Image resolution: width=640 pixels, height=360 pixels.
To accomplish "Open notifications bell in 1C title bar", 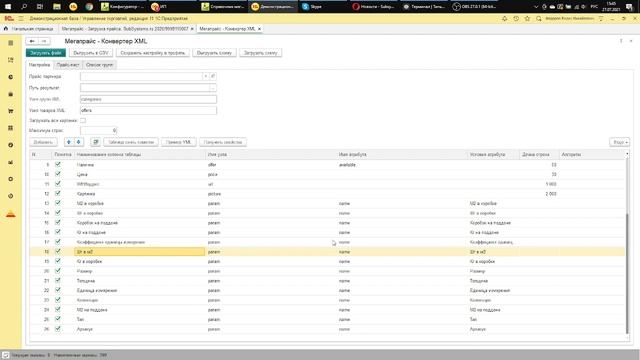I will [x=504, y=18].
